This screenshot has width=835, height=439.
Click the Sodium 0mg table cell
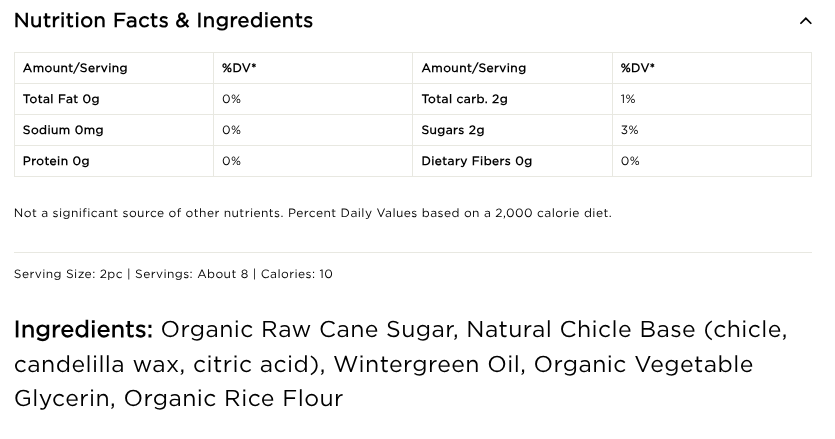63,130
